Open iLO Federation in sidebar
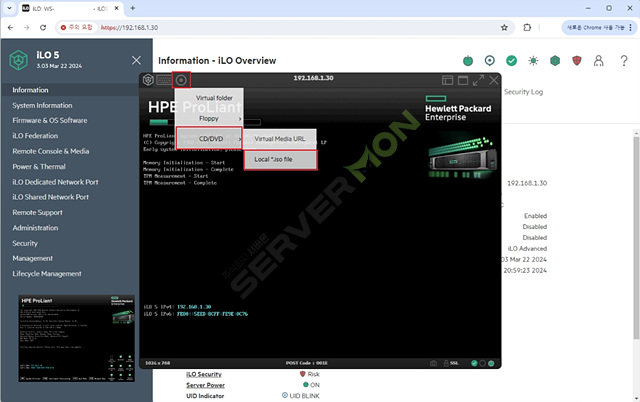The height and width of the screenshot is (402, 640). pyautogui.click(x=35, y=135)
